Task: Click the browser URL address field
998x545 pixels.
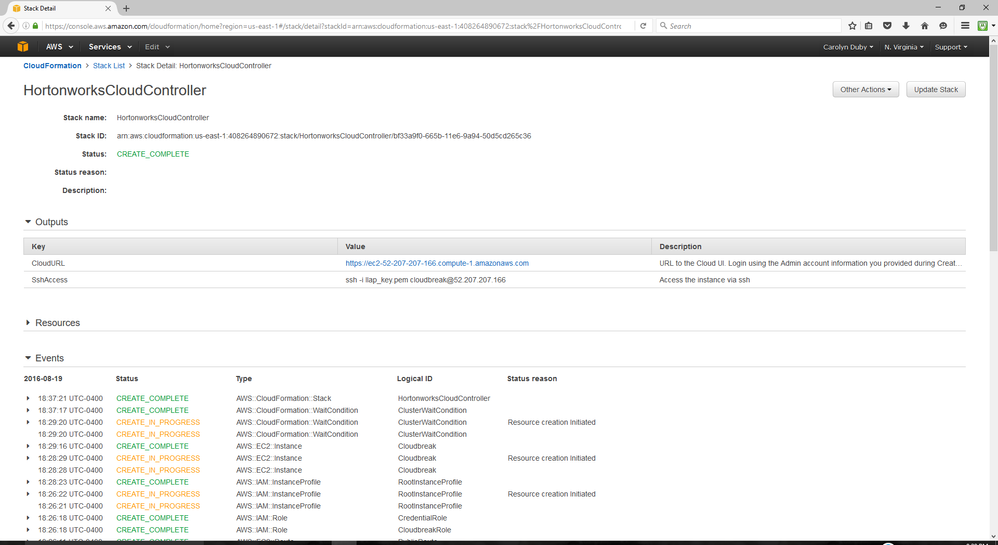Action: (331, 26)
